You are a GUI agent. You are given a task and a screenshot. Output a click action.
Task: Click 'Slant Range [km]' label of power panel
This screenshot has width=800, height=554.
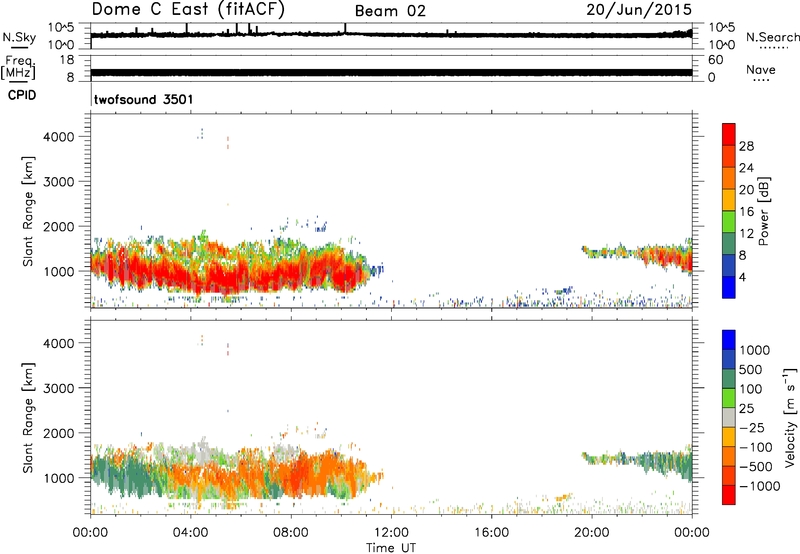pyautogui.click(x=28, y=211)
